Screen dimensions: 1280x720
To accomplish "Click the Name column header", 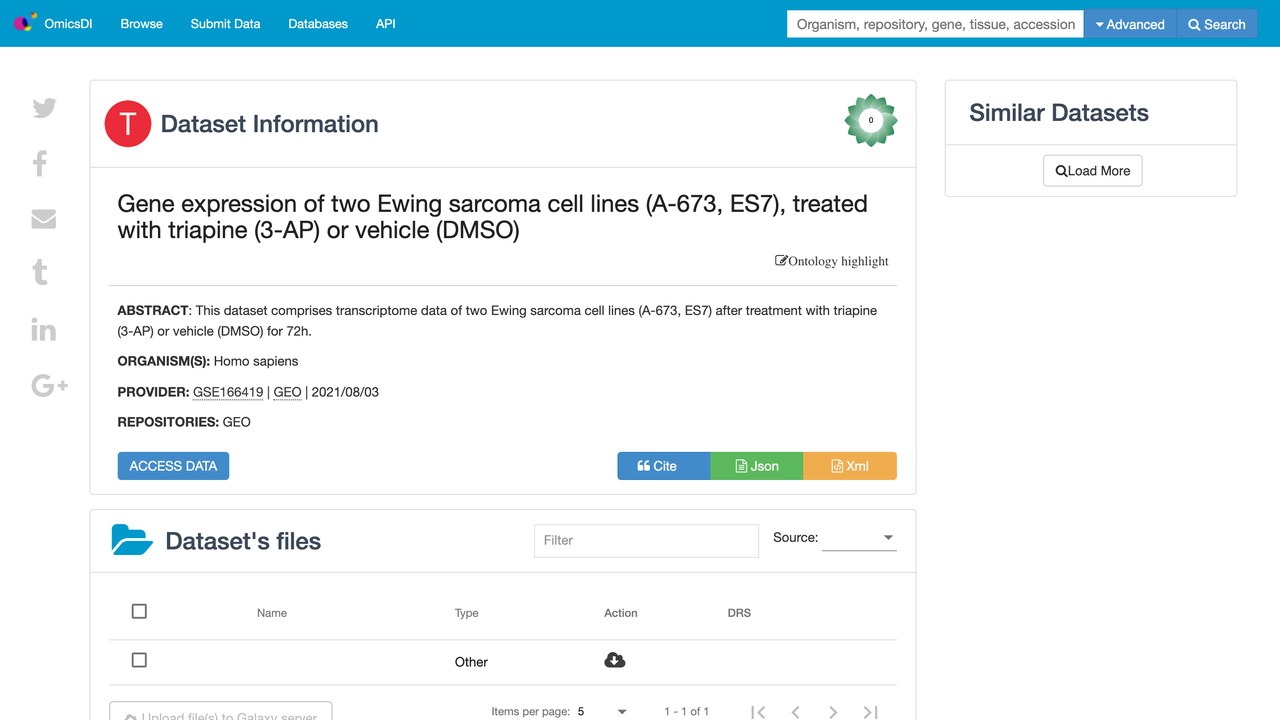I will [272, 613].
